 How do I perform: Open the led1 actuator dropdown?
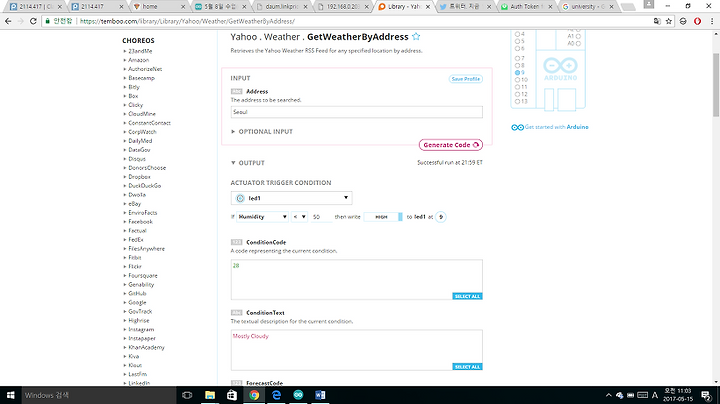(x=292, y=198)
